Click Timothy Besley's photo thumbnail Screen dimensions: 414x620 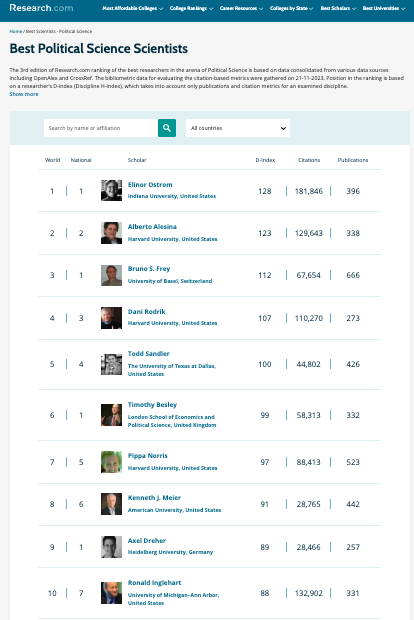(112, 415)
